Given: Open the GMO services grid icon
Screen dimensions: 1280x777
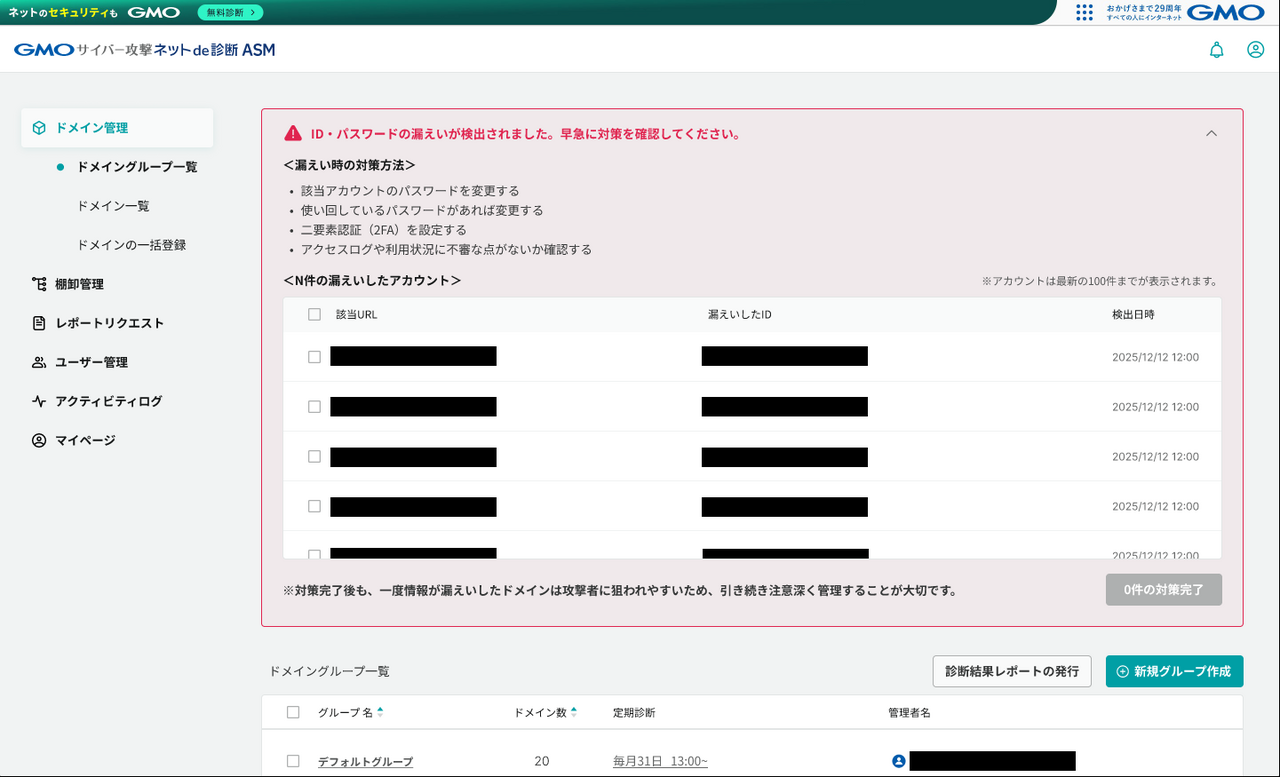Looking at the screenshot, I should pos(1084,12).
